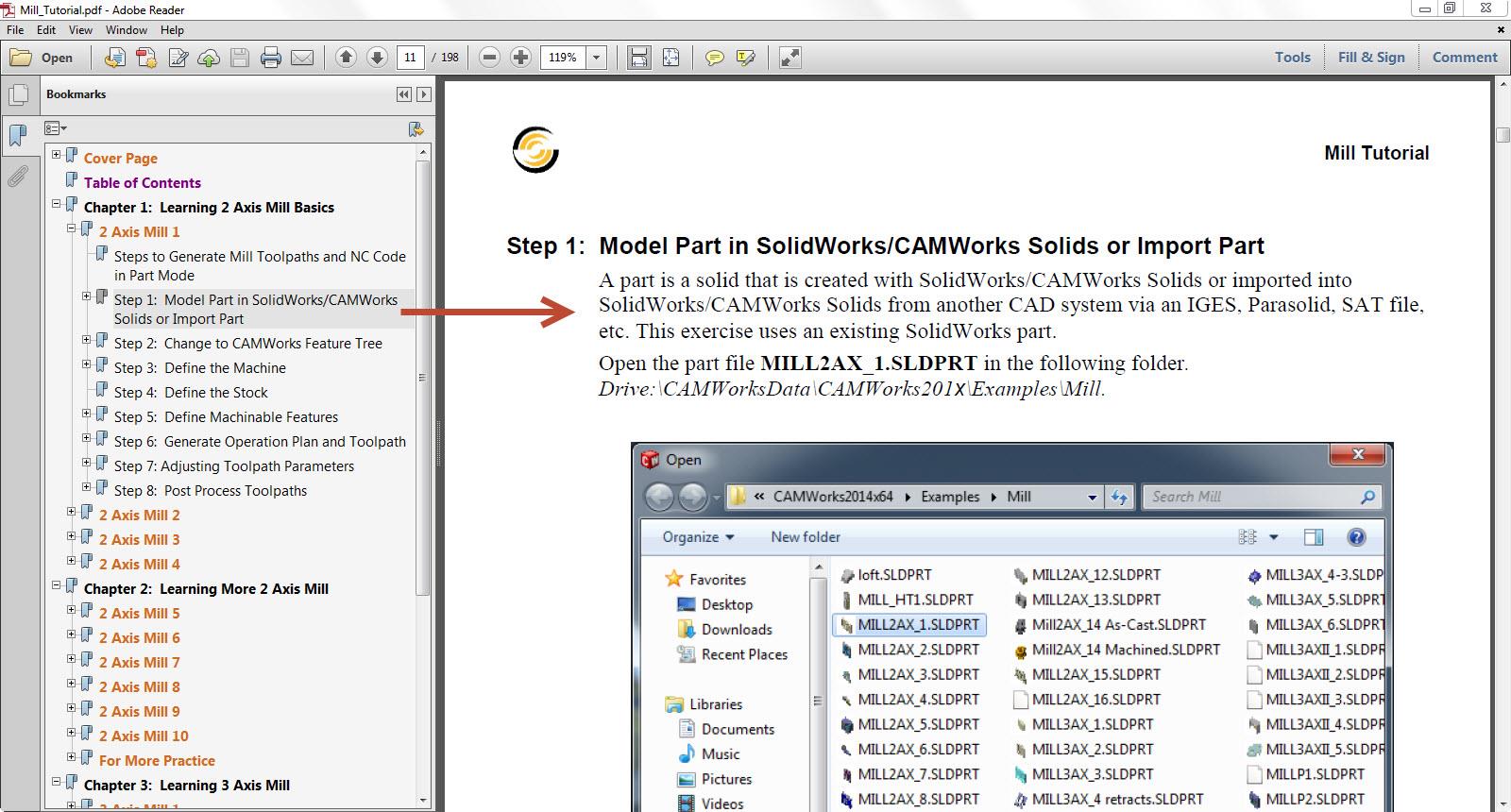This screenshot has height=812, width=1511.
Task: Collapse the 2 Axis Mill 1 node
Action: [x=72, y=228]
